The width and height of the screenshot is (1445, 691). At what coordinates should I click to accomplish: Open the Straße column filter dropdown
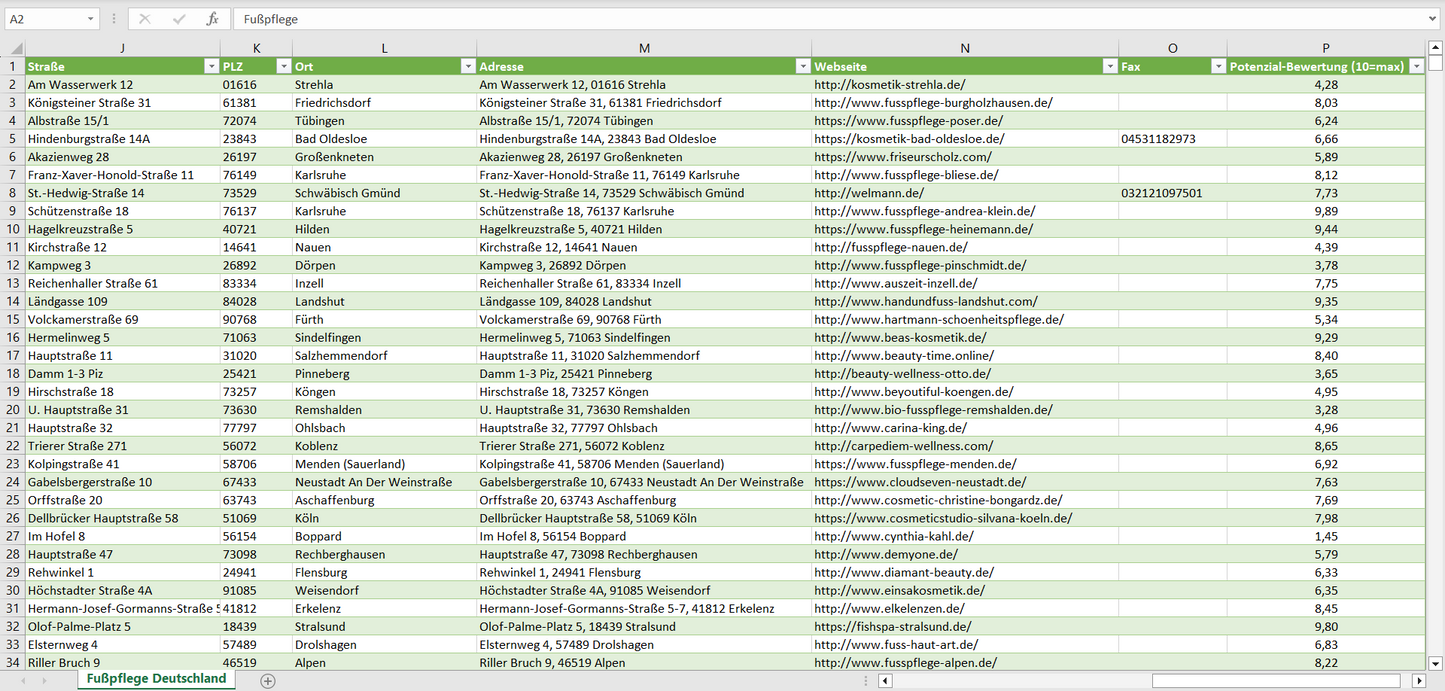210,66
